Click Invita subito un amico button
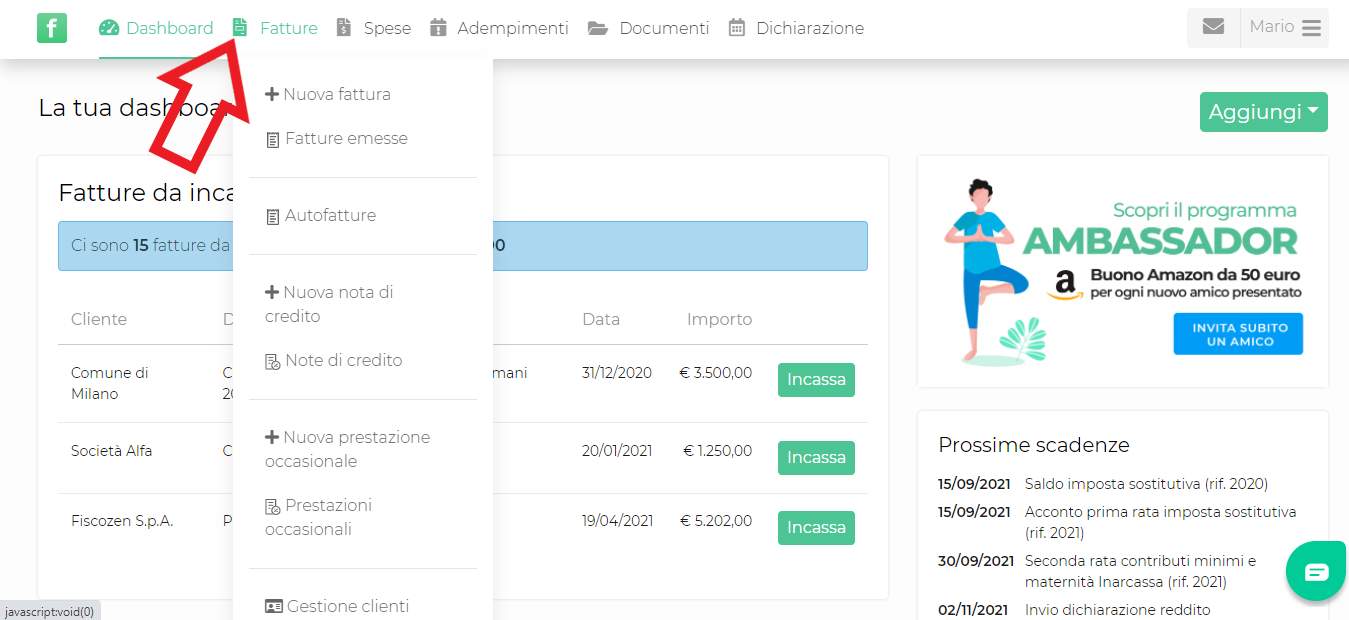 click(x=1238, y=334)
